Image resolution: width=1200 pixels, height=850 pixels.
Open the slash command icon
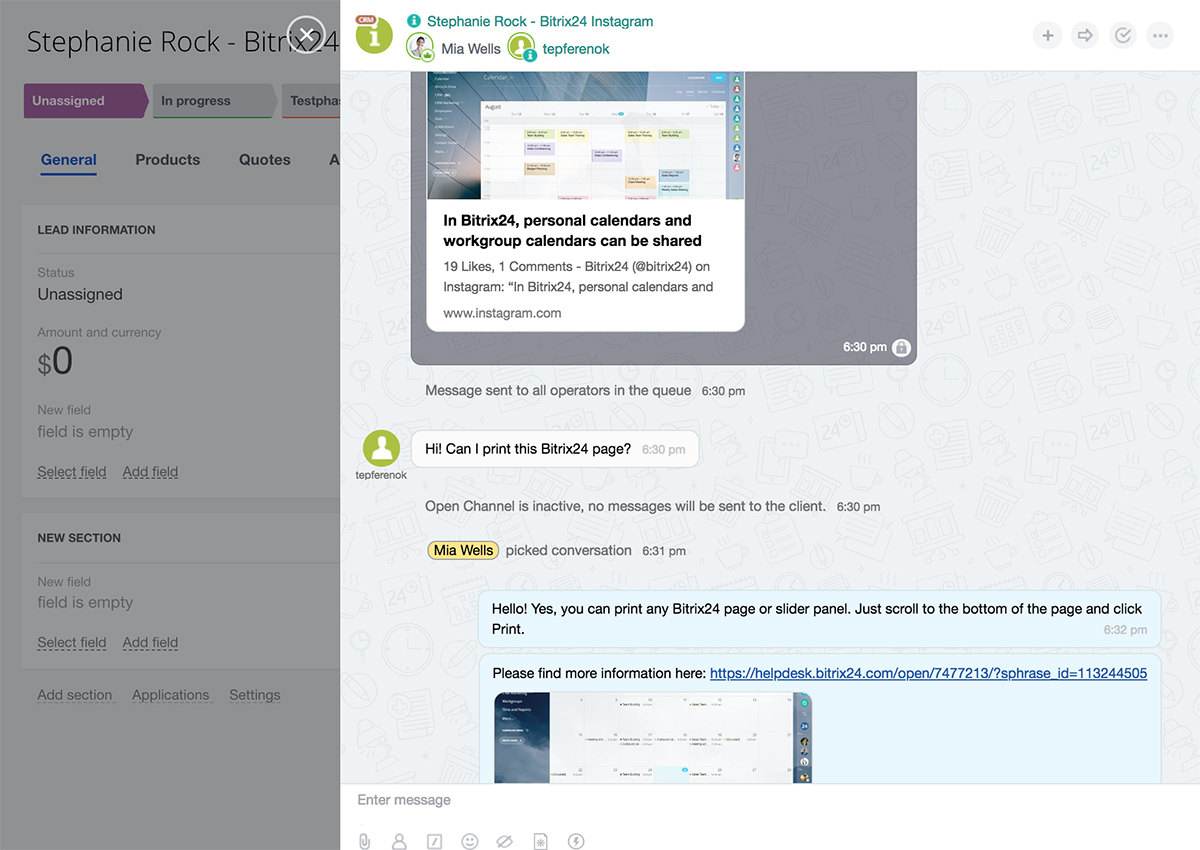[434, 841]
